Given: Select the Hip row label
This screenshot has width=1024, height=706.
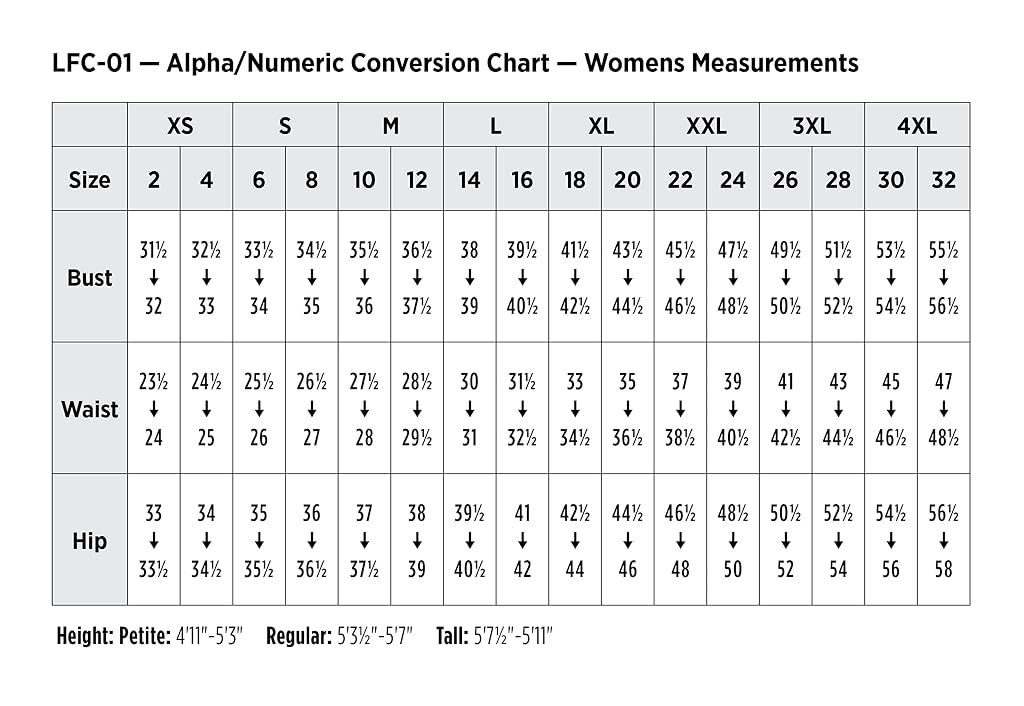Looking at the screenshot, I should [x=89, y=540].
